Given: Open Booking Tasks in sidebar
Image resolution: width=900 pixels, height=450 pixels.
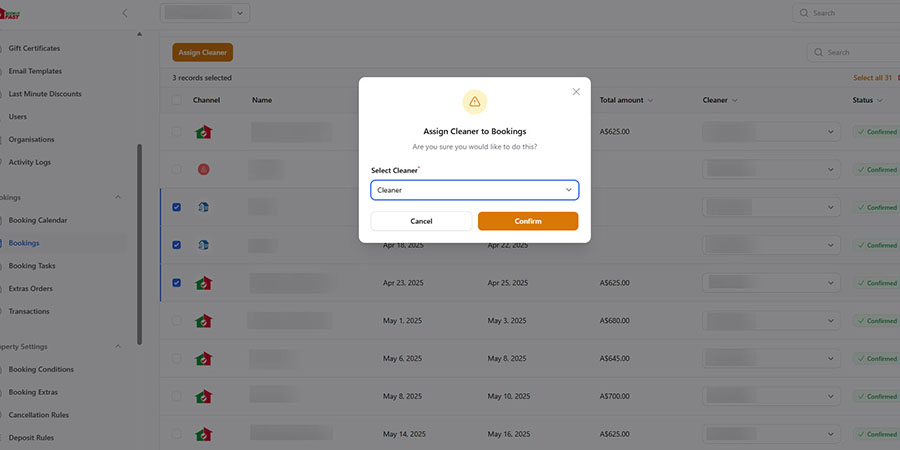Looking at the screenshot, I should click(32, 266).
